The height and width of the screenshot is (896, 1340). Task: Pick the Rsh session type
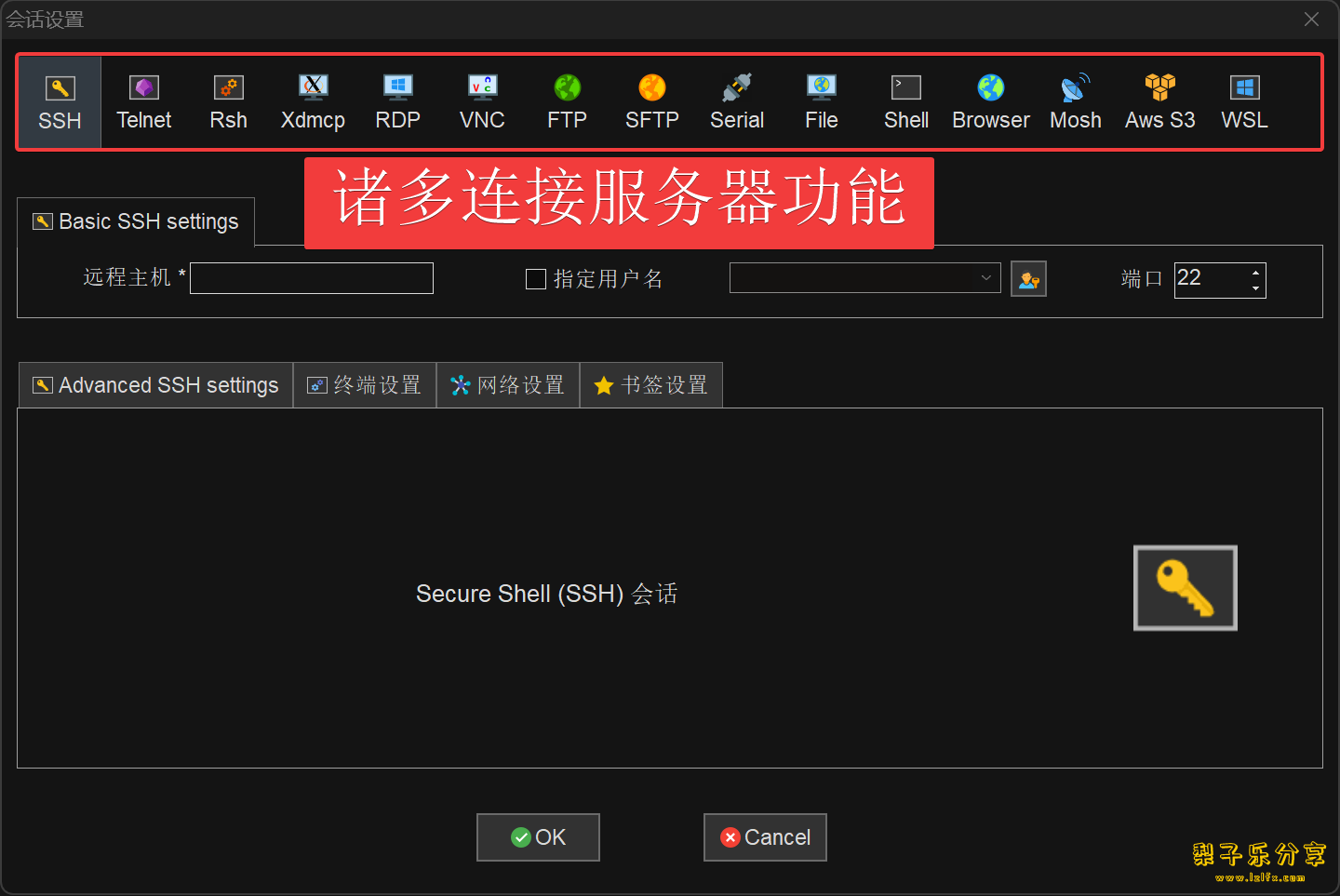pos(229,102)
